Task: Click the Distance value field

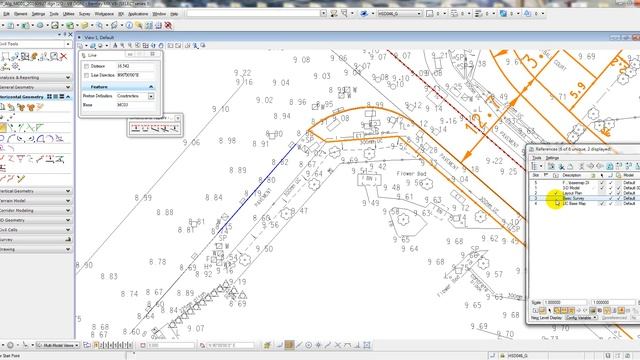Action: point(135,66)
